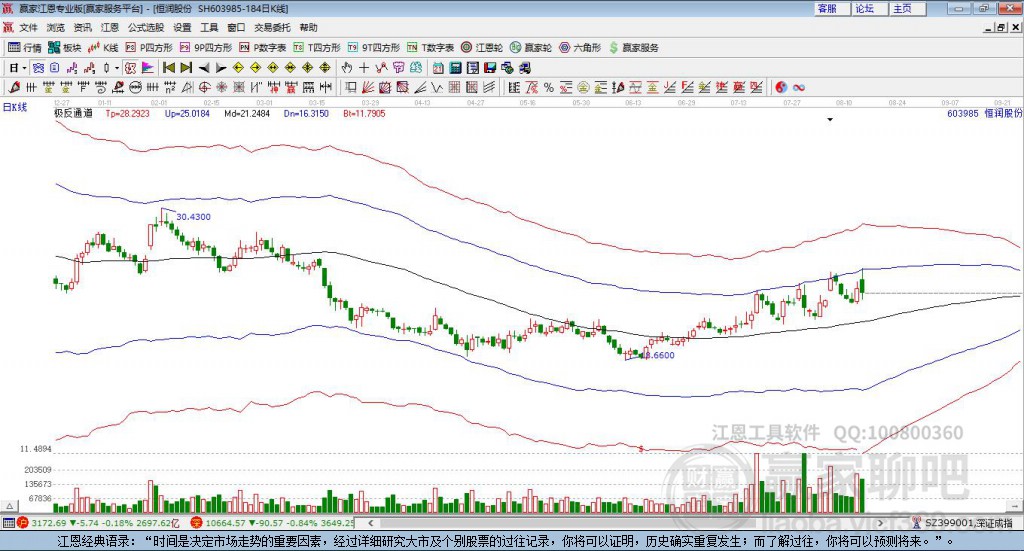
Task: Click Shanghai index 3172.69 status entry
Action: point(98,523)
